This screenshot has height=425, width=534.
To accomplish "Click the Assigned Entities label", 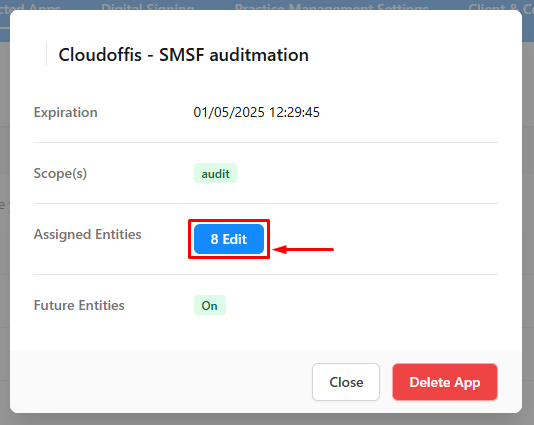I will [88, 234].
